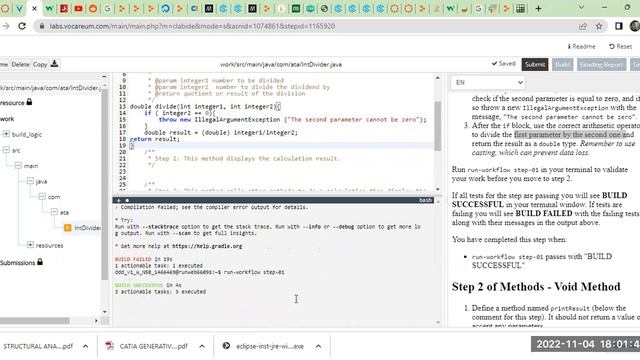Open the browser side panel

(x=619, y=26)
